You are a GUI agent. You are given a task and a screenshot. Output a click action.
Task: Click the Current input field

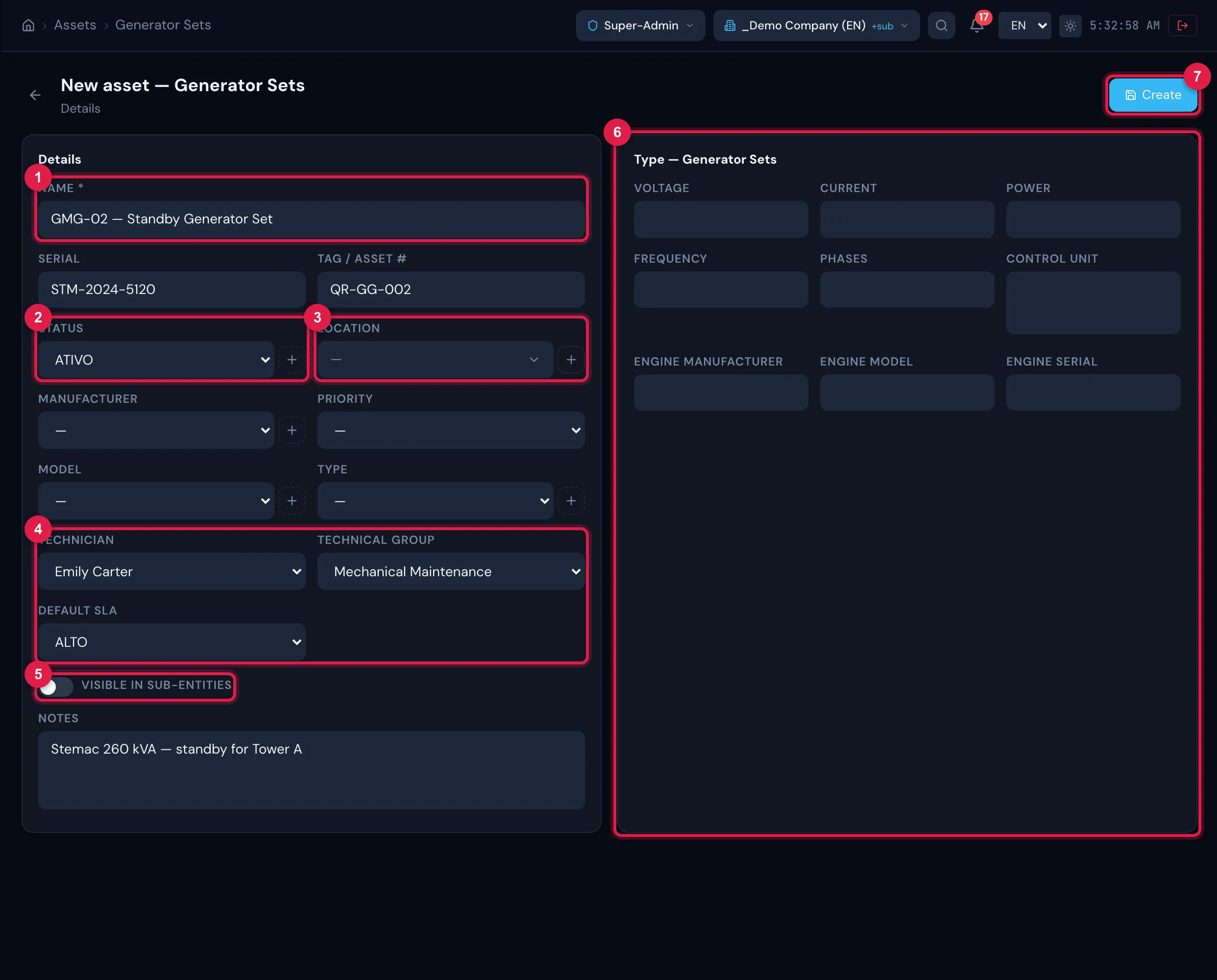point(907,219)
